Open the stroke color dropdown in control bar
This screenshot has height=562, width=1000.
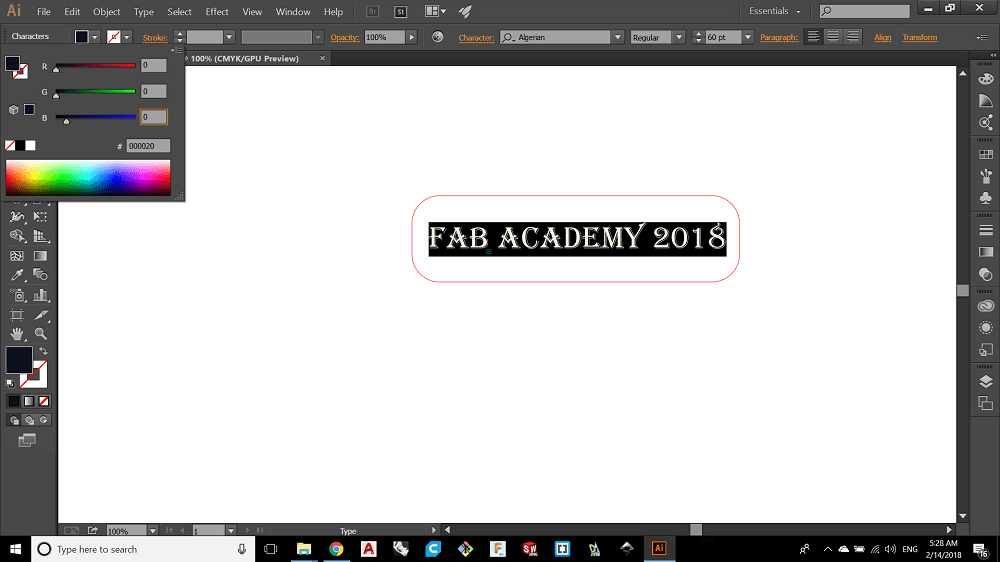[127, 37]
